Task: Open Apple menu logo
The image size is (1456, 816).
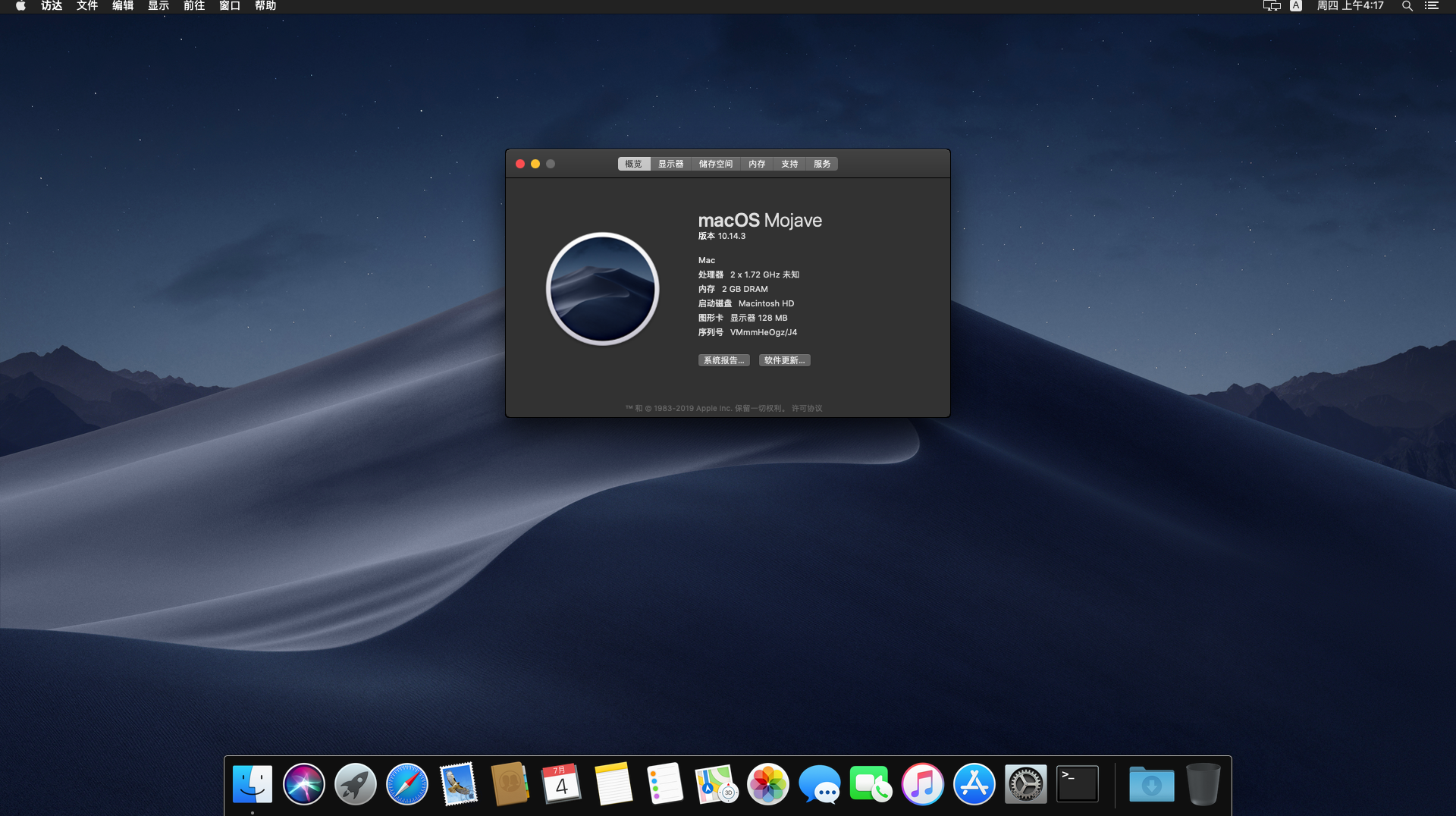Action: (x=20, y=6)
